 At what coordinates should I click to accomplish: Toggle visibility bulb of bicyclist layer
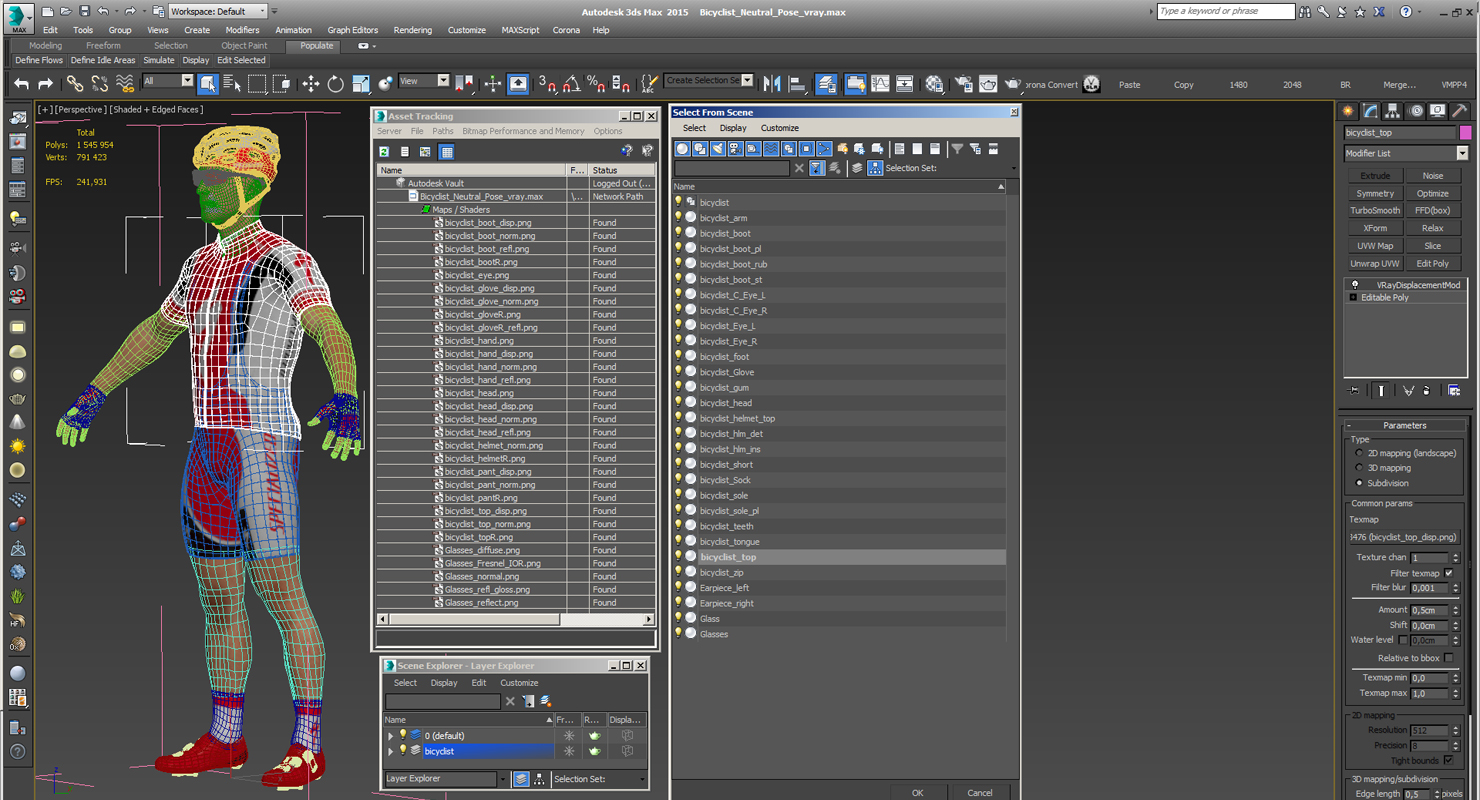403,751
